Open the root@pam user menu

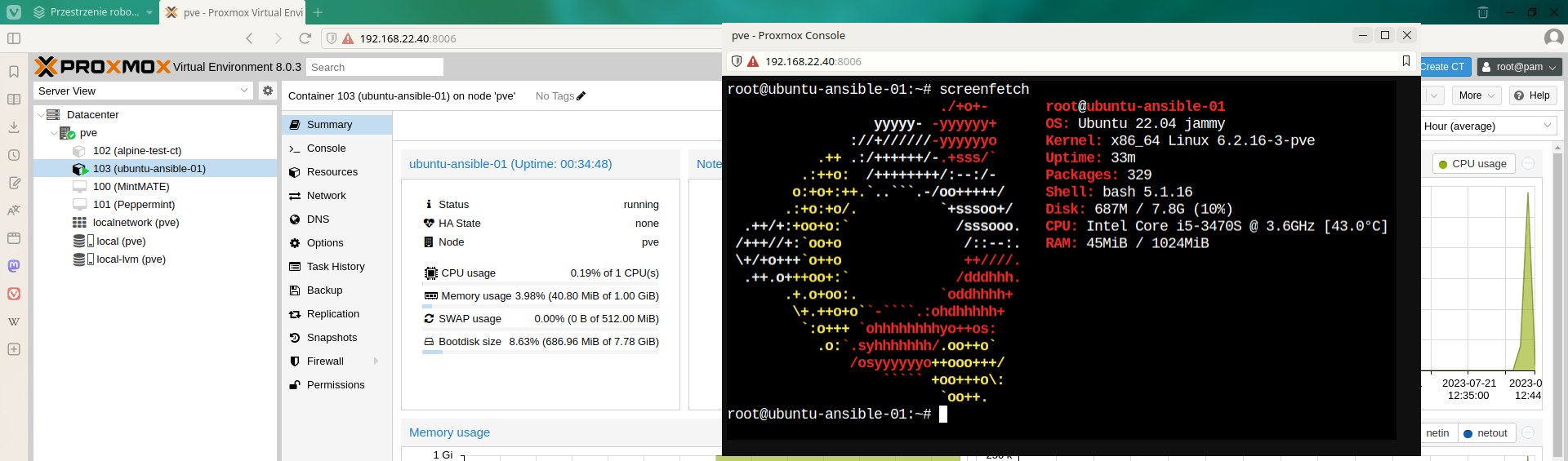(x=1519, y=67)
